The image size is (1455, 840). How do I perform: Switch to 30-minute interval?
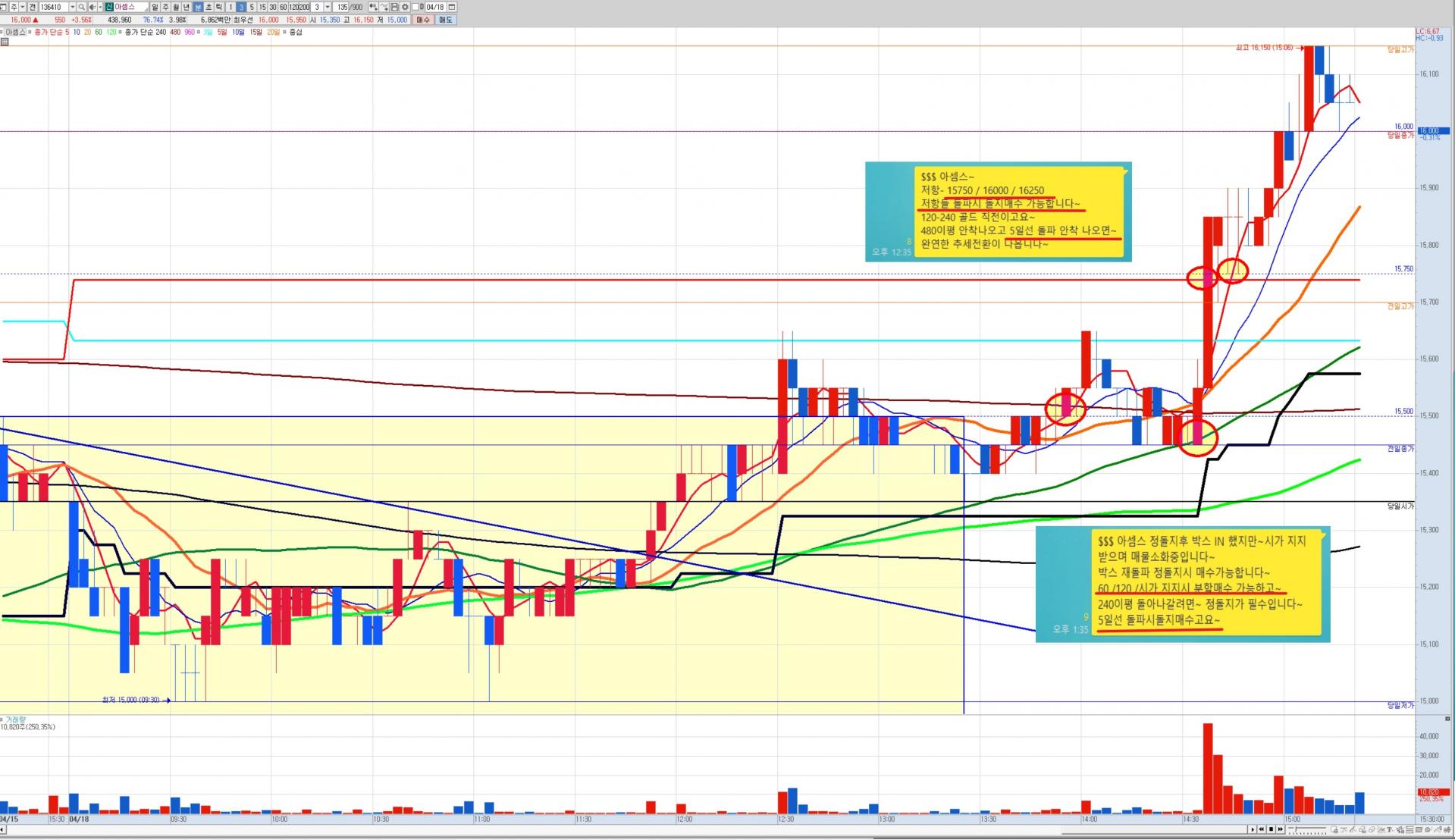click(273, 7)
